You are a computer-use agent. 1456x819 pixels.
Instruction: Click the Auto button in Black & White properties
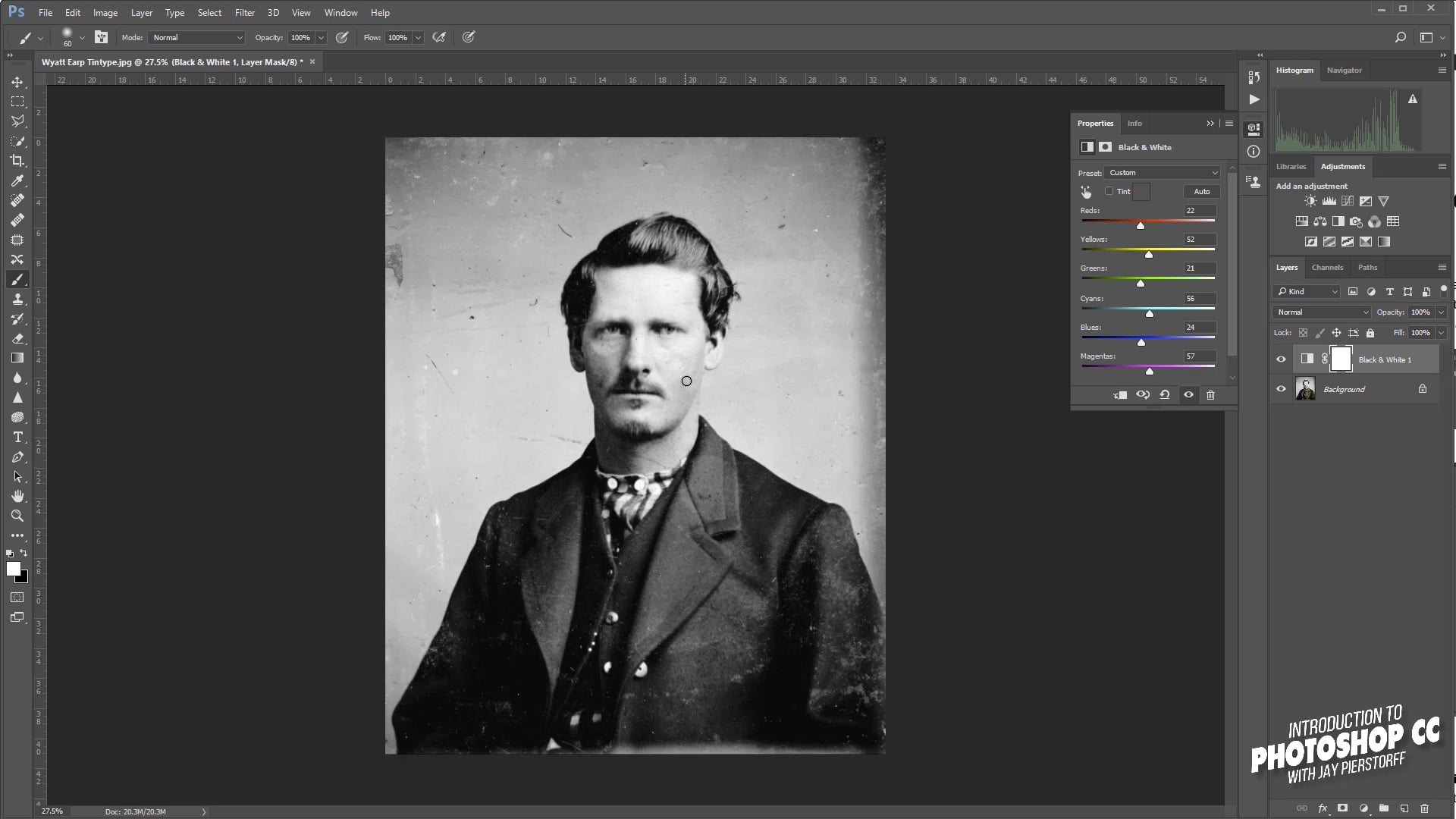[x=1200, y=191]
